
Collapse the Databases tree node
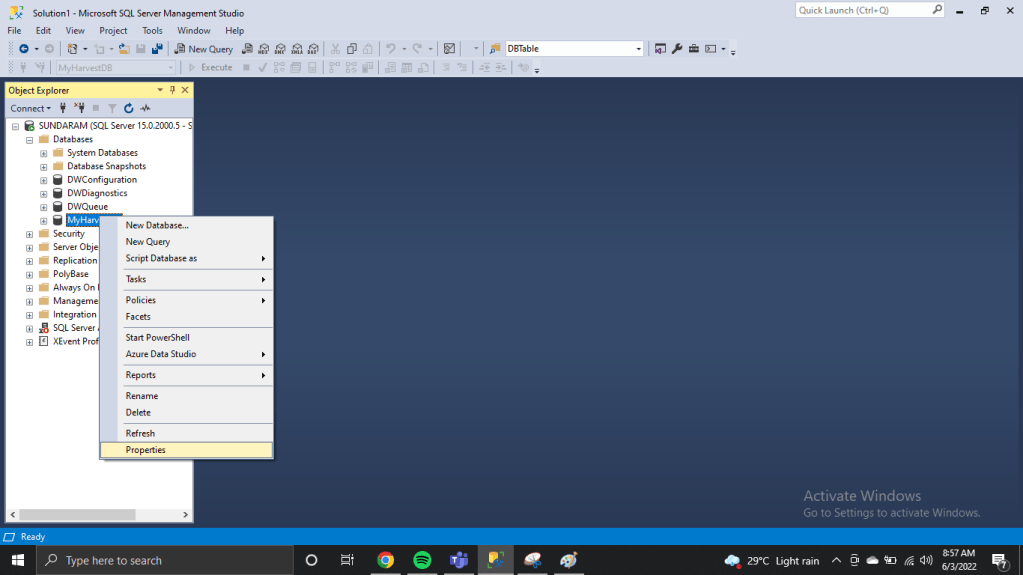click(x=30, y=140)
